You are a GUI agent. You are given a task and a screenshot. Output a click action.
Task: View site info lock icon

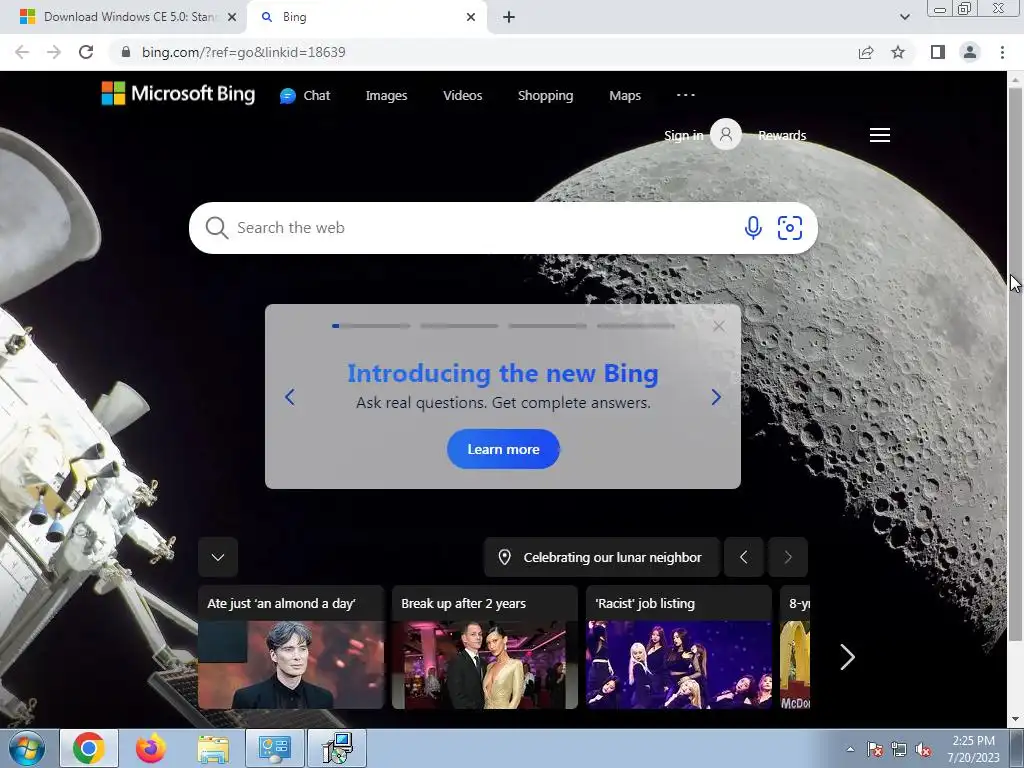click(x=126, y=52)
